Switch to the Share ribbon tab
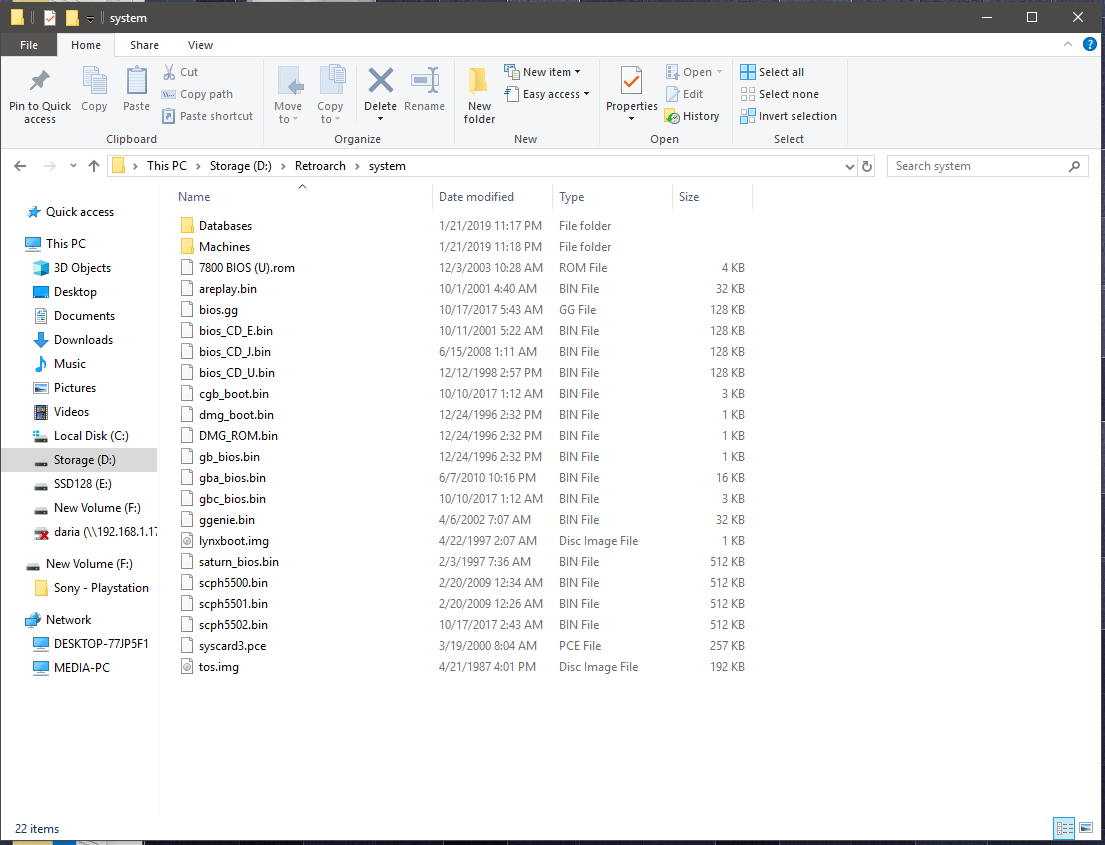This screenshot has width=1105, height=845. (x=144, y=45)
